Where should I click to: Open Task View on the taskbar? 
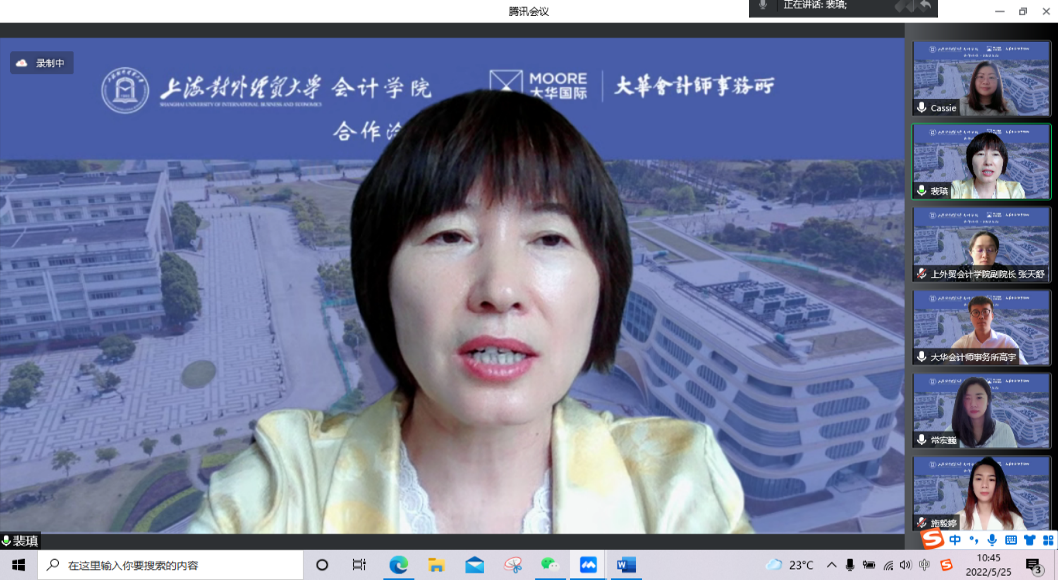(359, 565)
